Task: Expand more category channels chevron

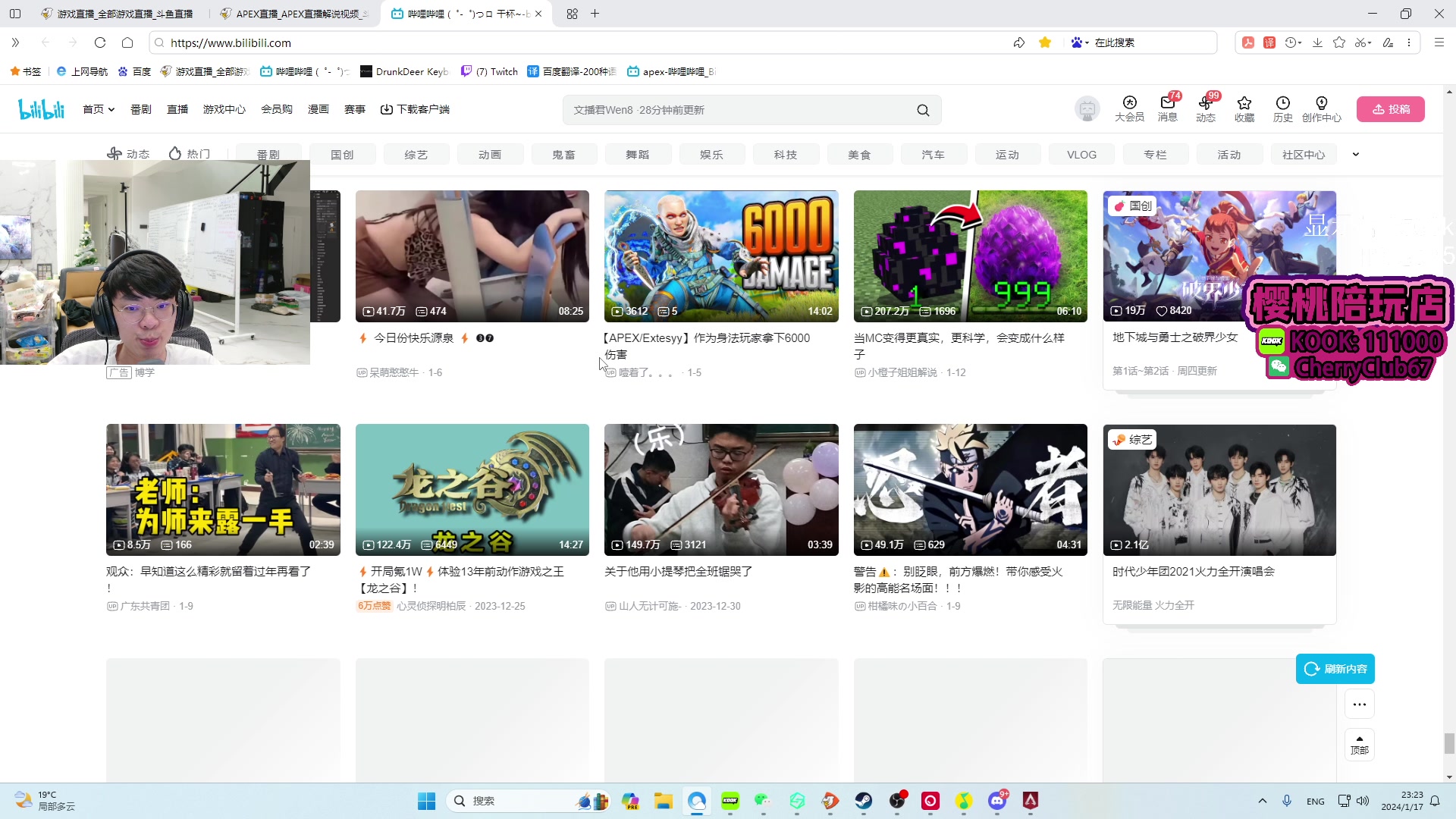Action: click(1356, 154)
